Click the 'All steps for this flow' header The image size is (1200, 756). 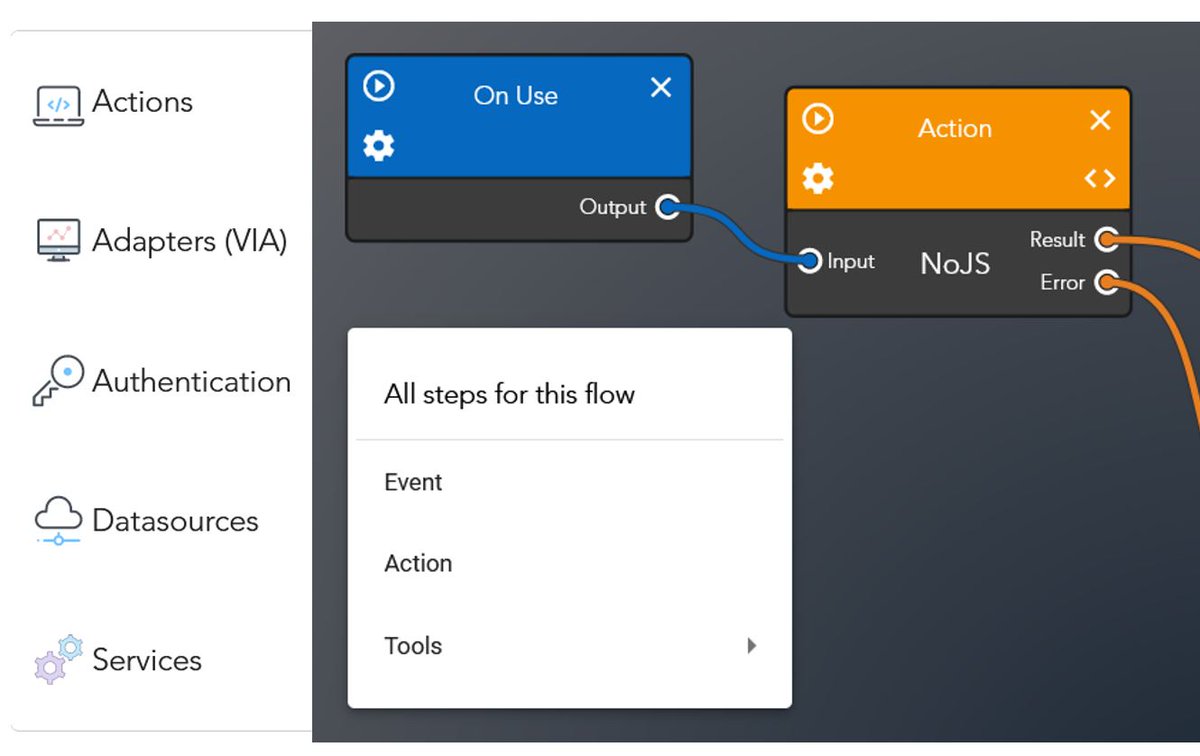pyautogui.click(x=509, y=394)
